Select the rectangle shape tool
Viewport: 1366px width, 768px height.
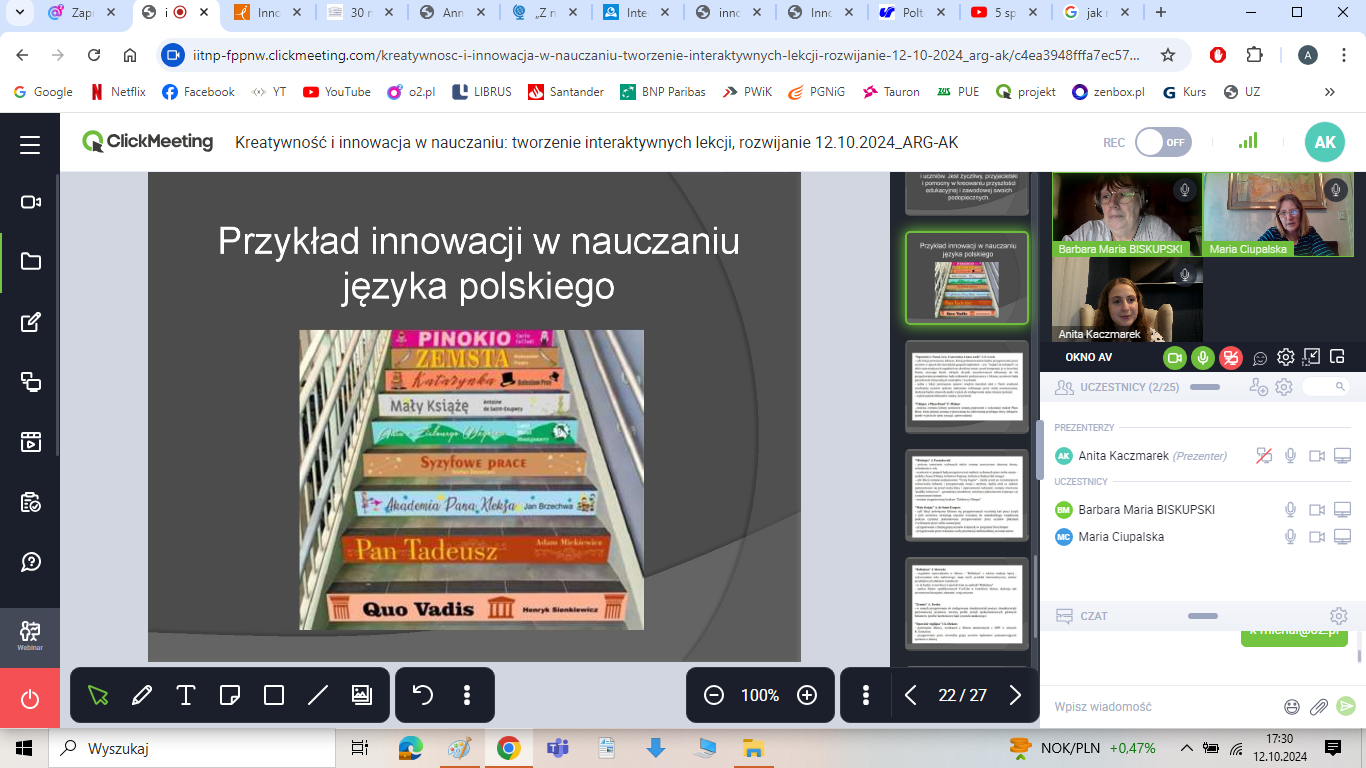point(274,695)
